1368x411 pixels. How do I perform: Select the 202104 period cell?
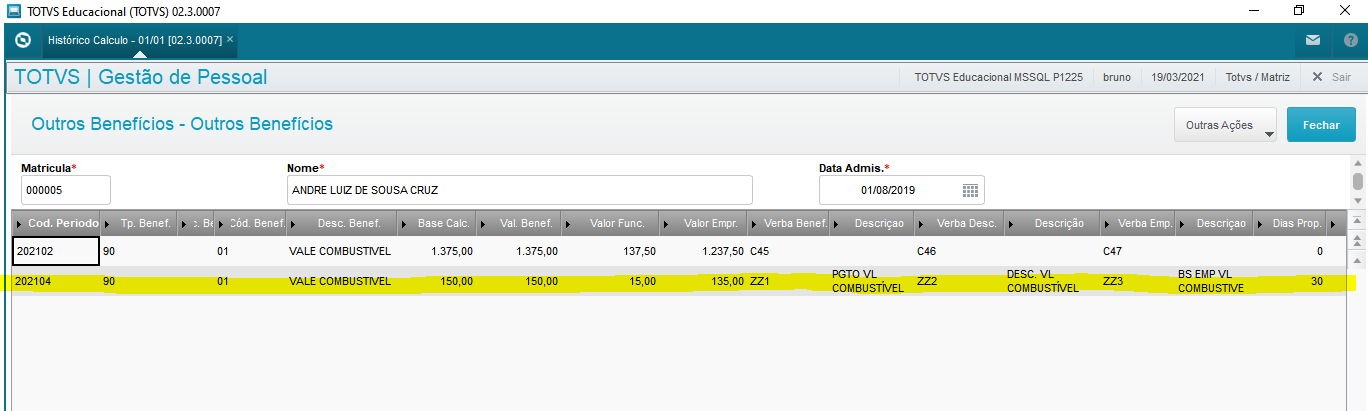coord(55,282)
